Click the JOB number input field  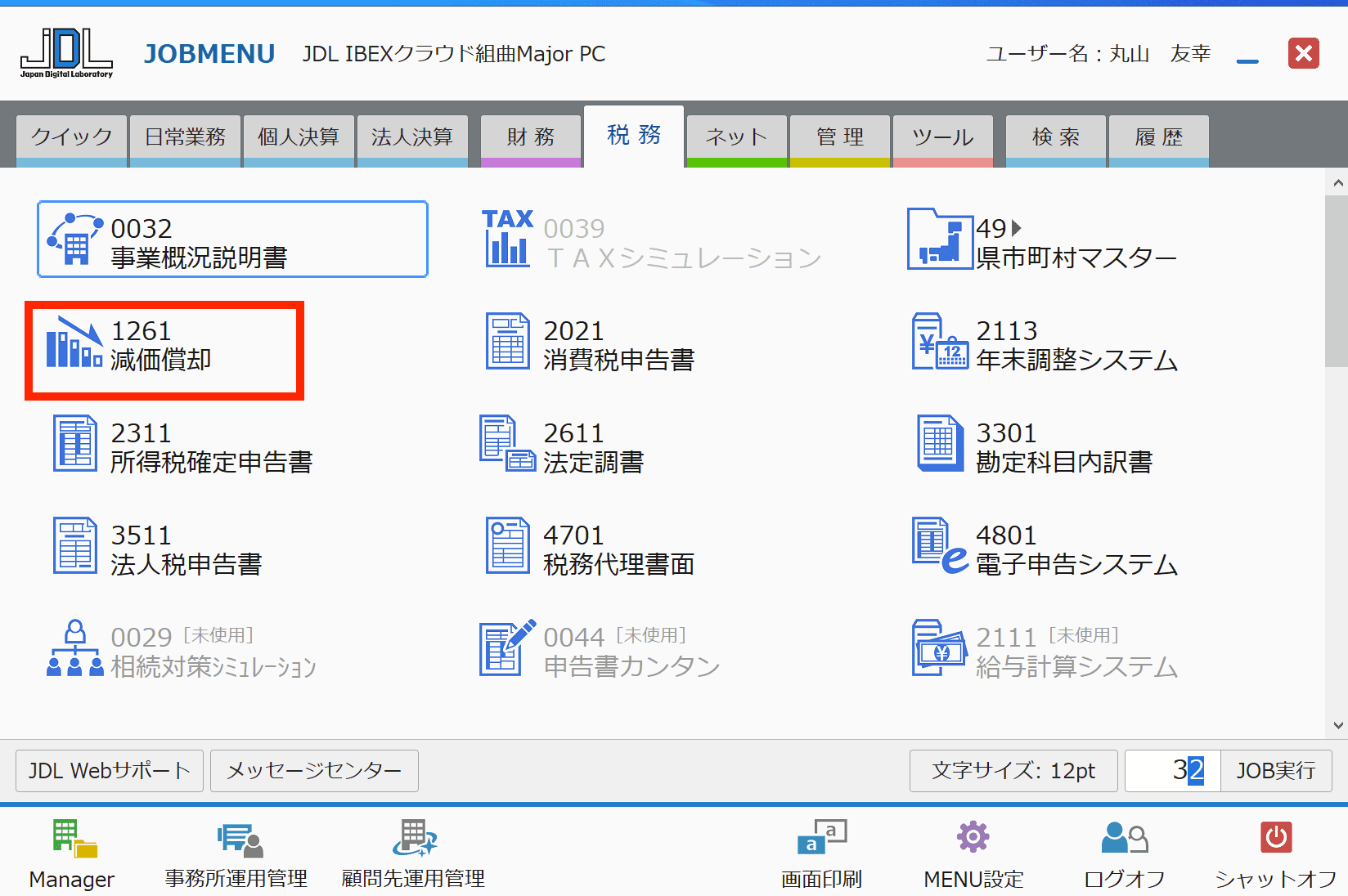[1173, 771]
